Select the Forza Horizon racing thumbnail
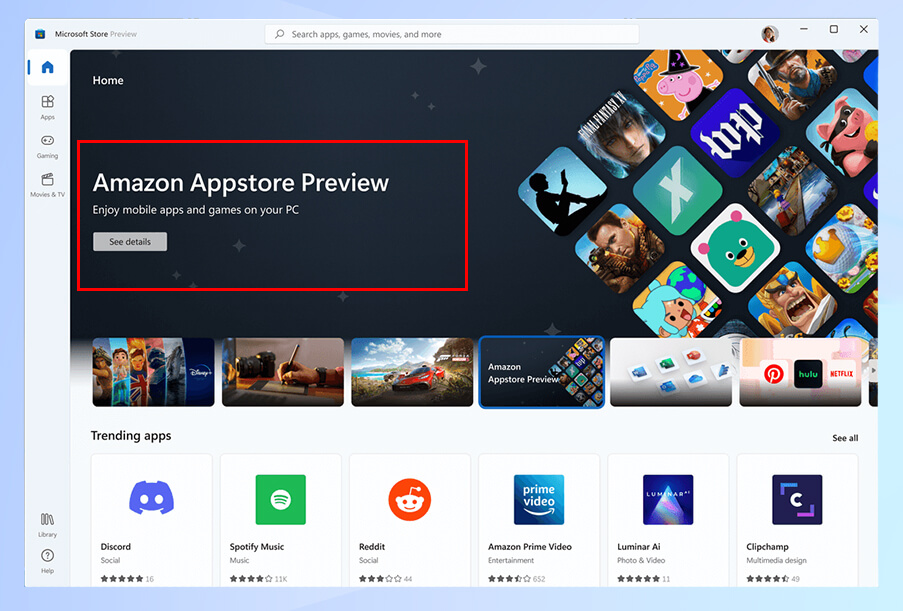 (x=412, y=372)
